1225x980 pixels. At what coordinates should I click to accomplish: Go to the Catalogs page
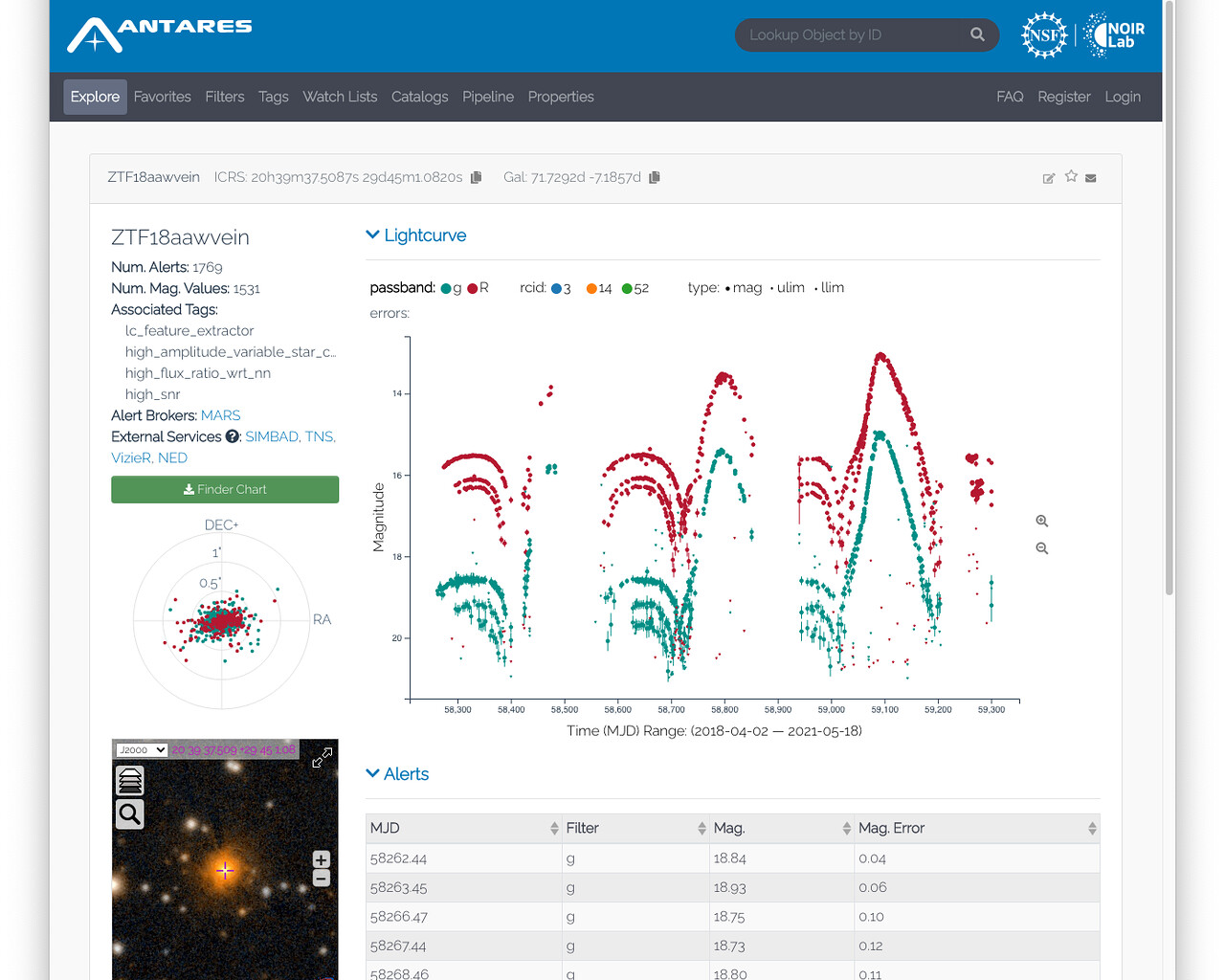click(x=419, y=97)
